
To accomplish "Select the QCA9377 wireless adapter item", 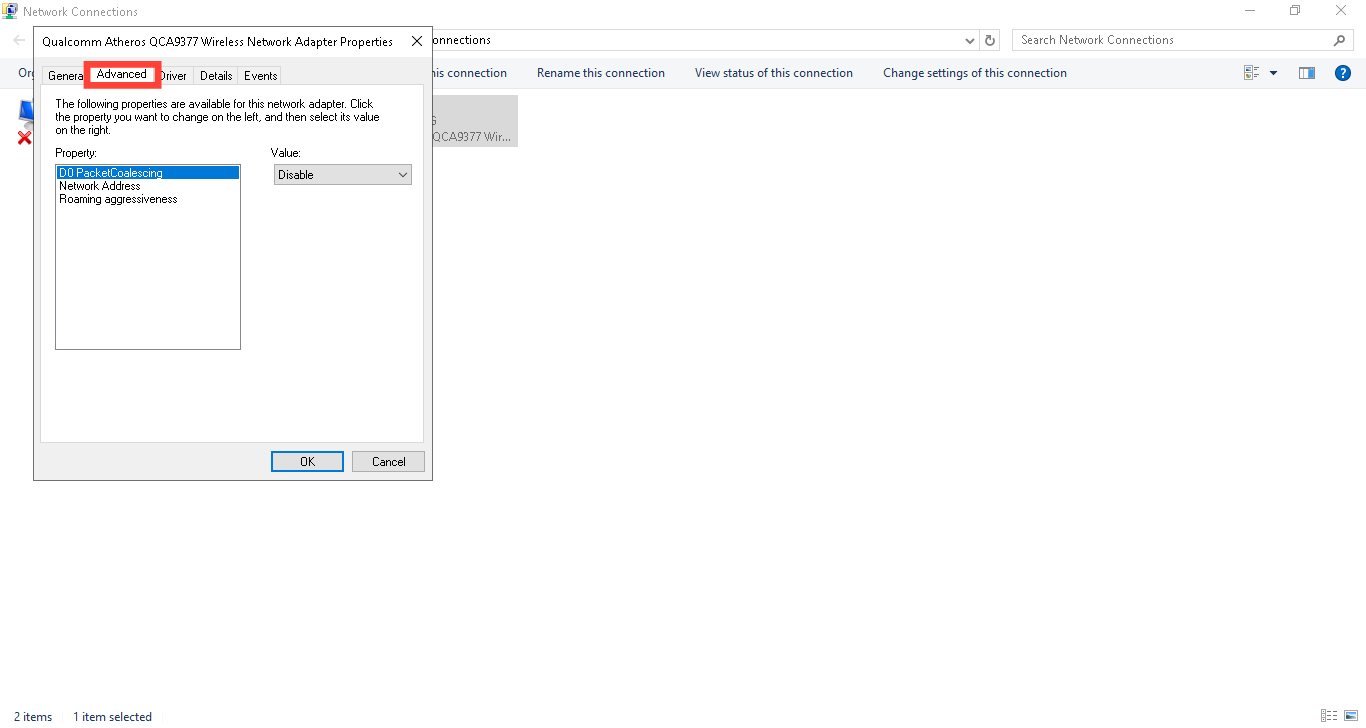I will (475, 121).
